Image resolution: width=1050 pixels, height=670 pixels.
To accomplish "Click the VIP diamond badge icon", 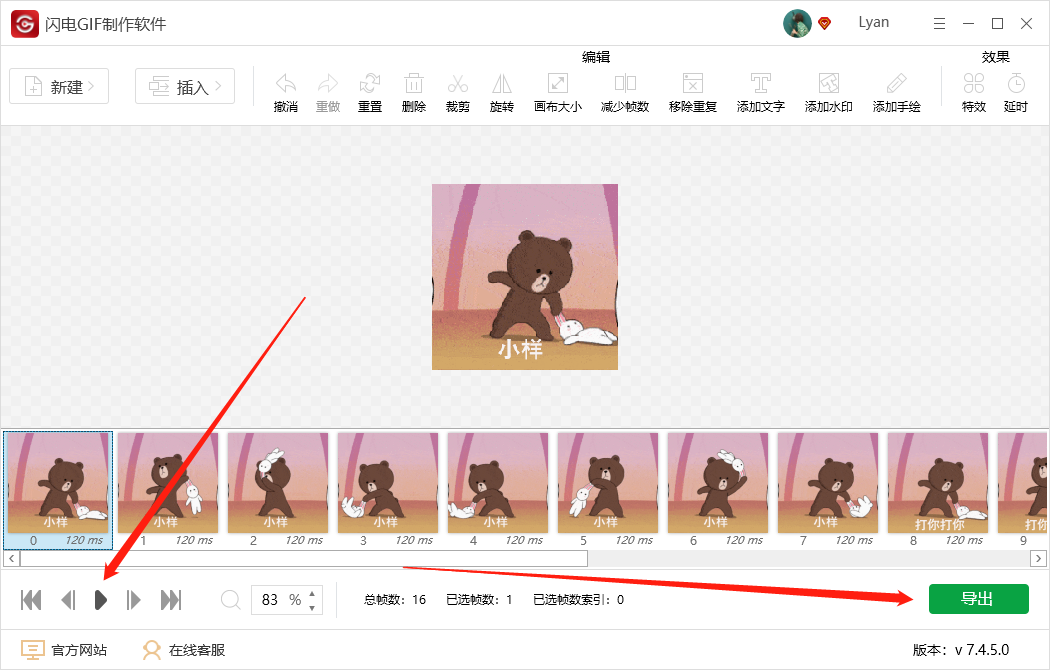I will [x=824, y=23].
